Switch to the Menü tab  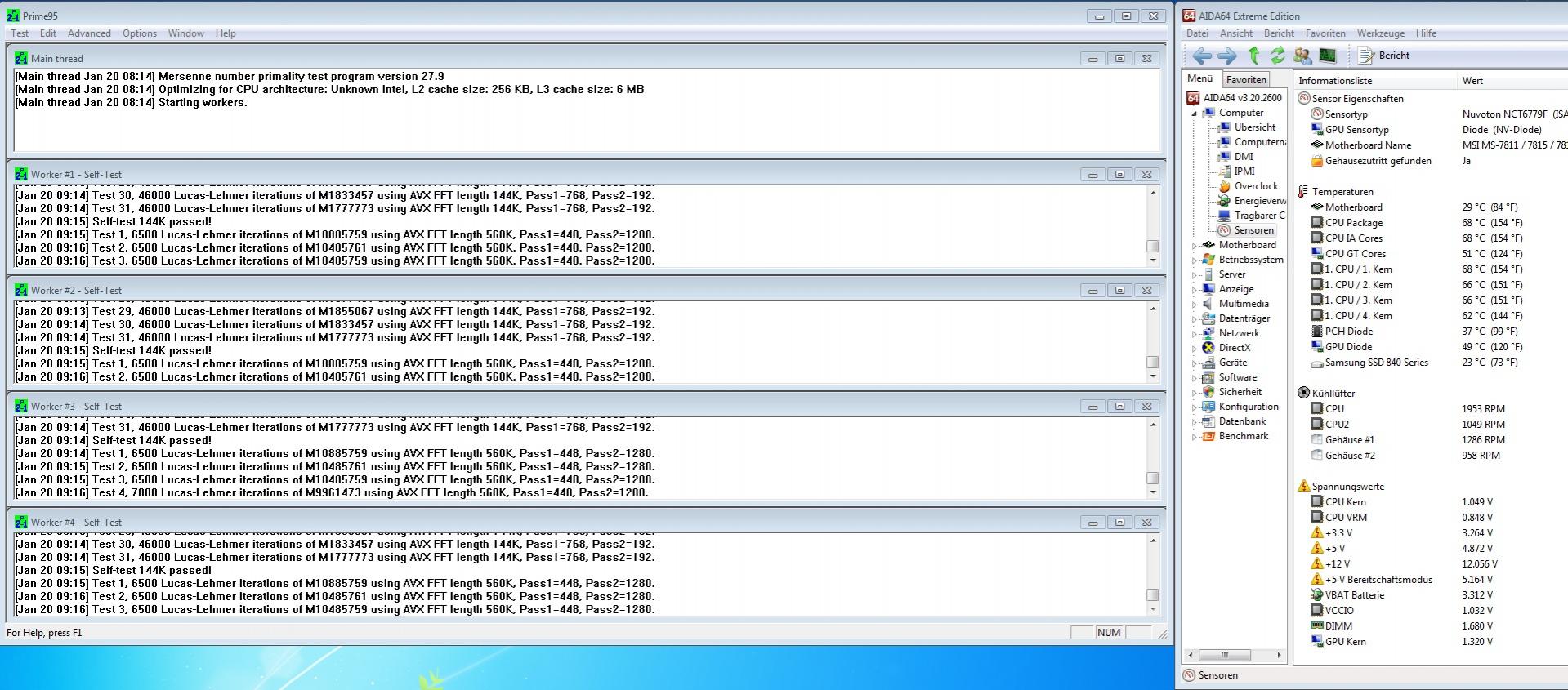click(x=1200, y=79)
